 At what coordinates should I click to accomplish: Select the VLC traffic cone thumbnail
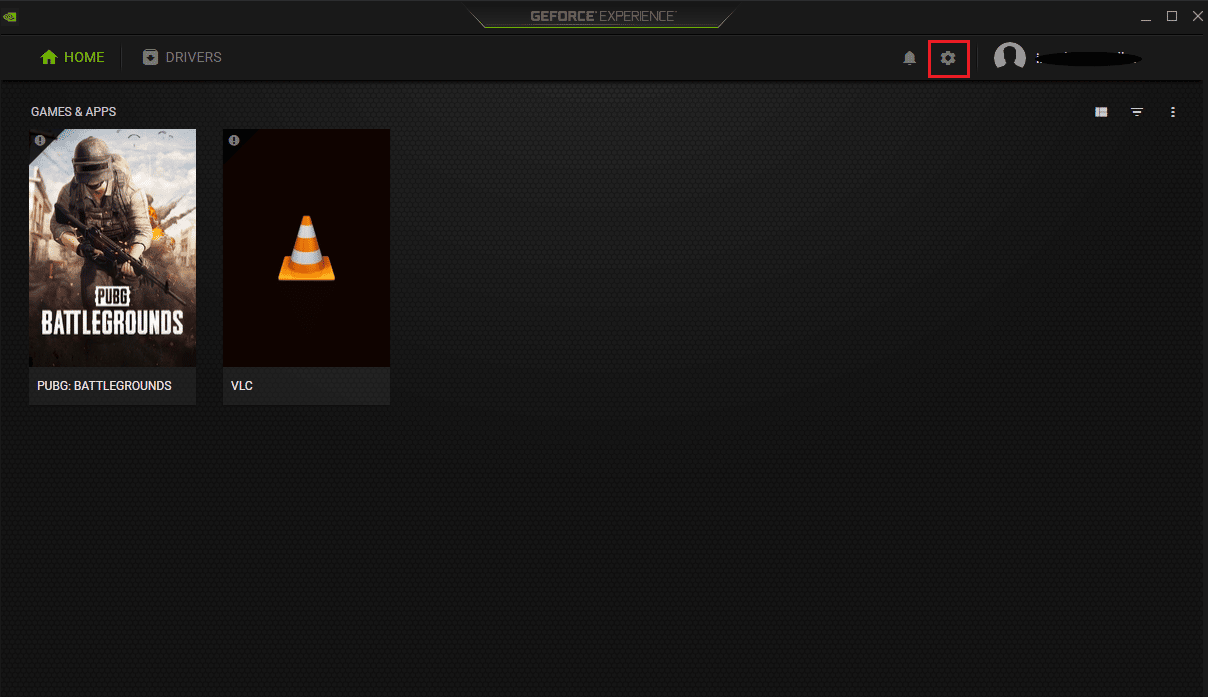click(x=306, y=247)
